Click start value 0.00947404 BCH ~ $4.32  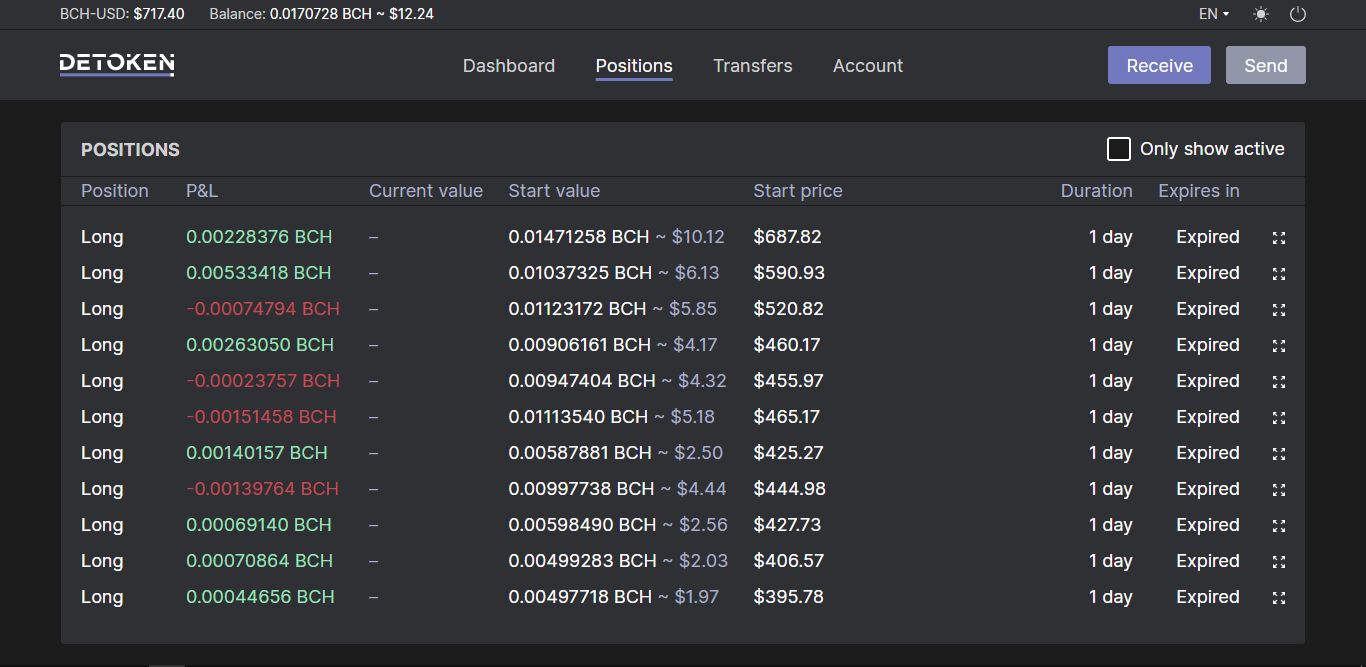coord(618,381)
